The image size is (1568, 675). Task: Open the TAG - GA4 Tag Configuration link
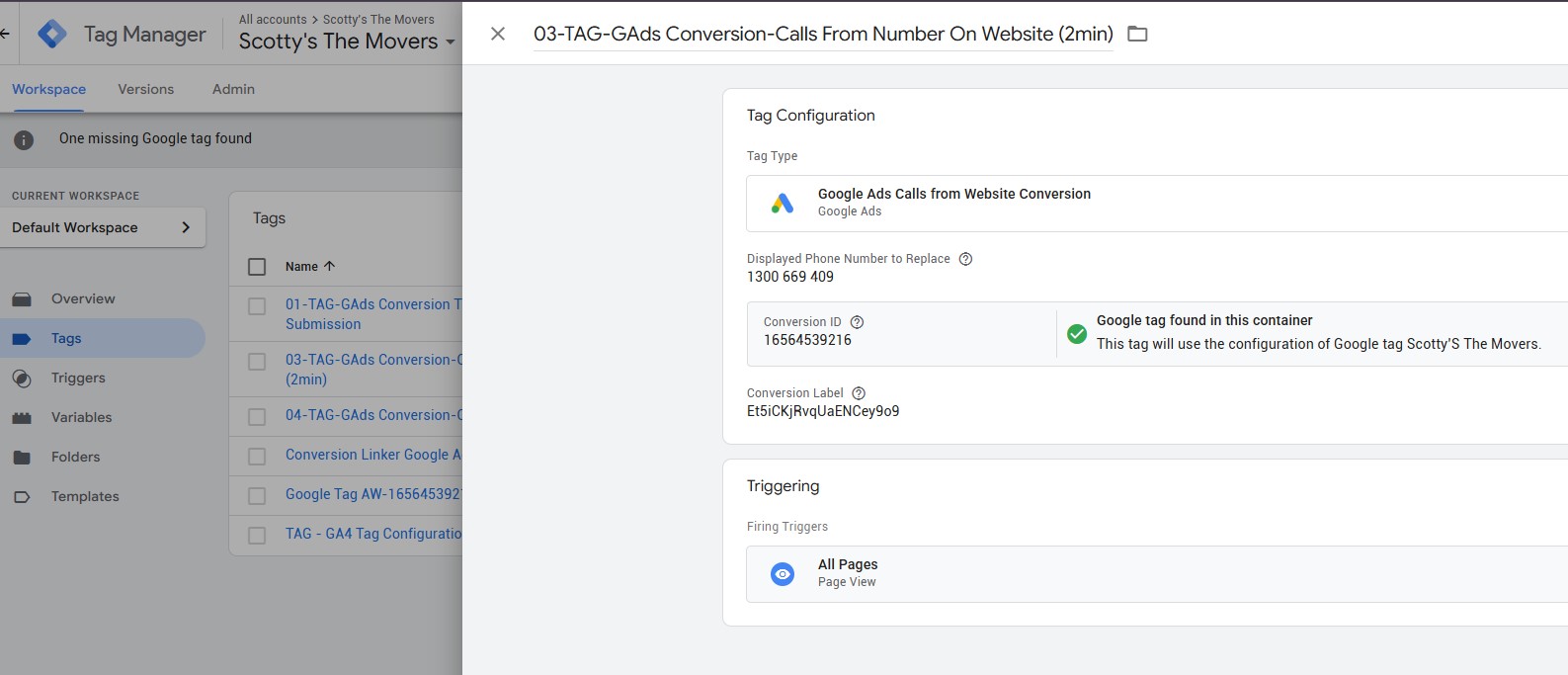(373, 534)
